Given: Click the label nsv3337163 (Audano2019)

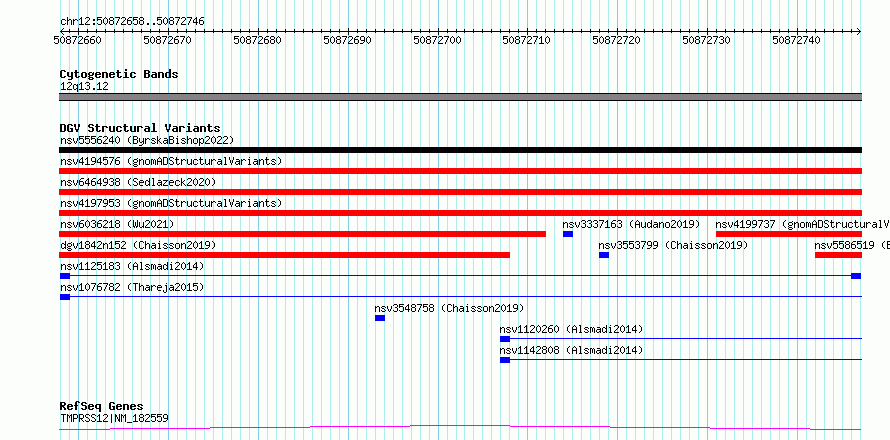Looking at the screenshot, I should 632,224.
